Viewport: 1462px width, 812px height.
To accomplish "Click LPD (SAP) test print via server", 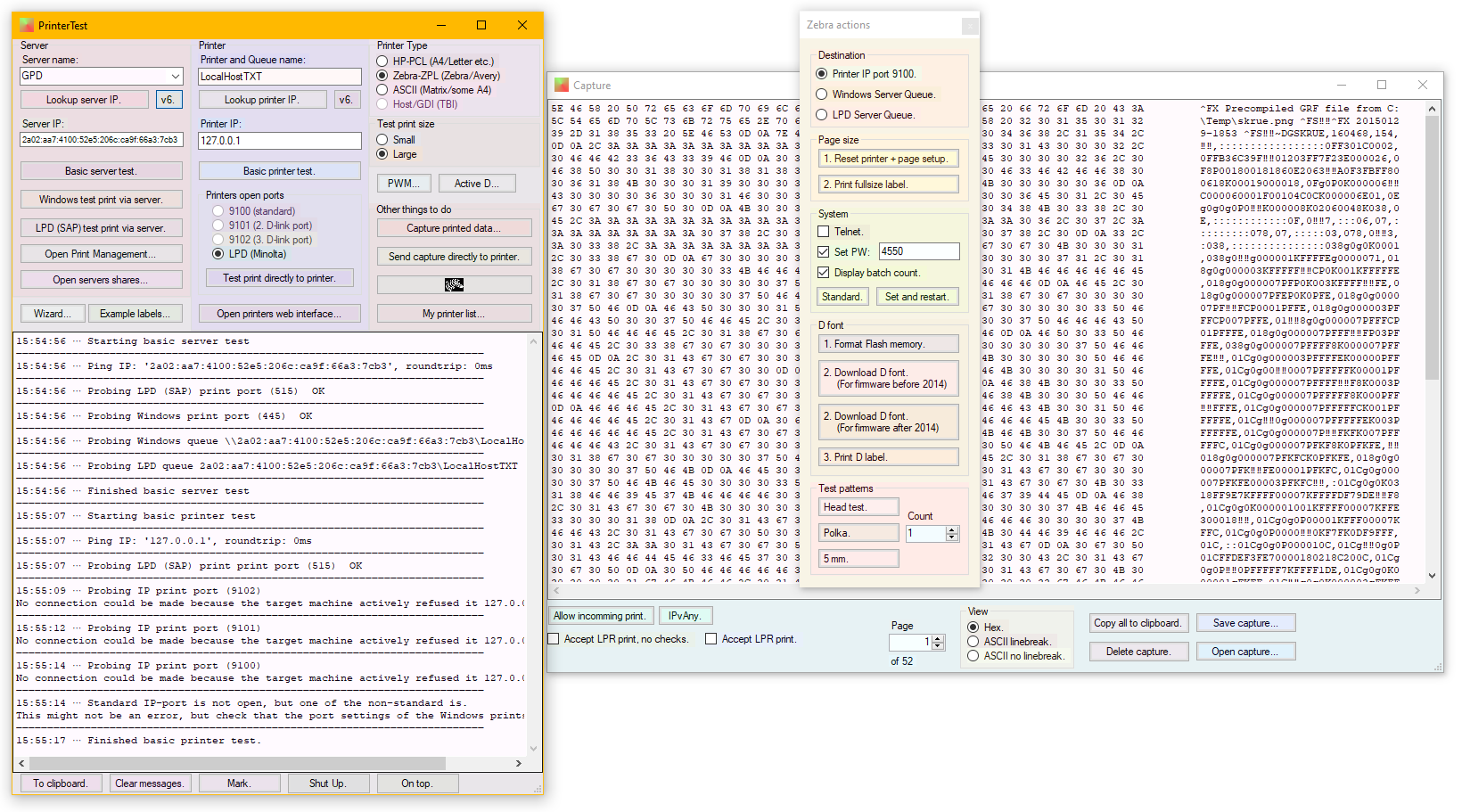I will click(102, 228).
